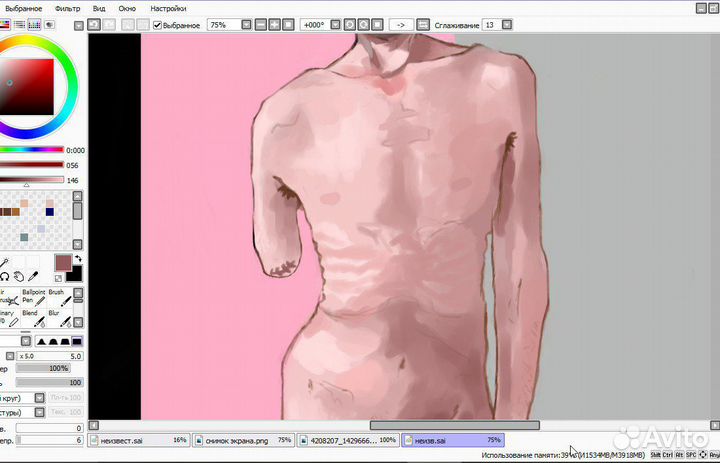Click the canvas horizontal scrollbar thumb
Viewport: 720px width, 463px height.
coord(454,425)
